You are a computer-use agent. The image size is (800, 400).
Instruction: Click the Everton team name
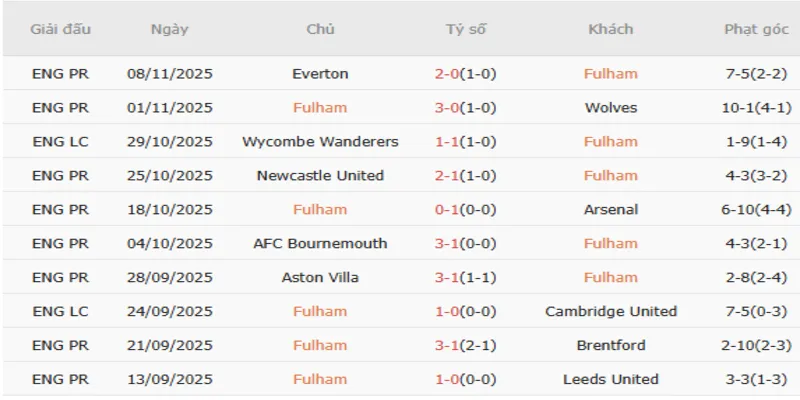[320, 74]
